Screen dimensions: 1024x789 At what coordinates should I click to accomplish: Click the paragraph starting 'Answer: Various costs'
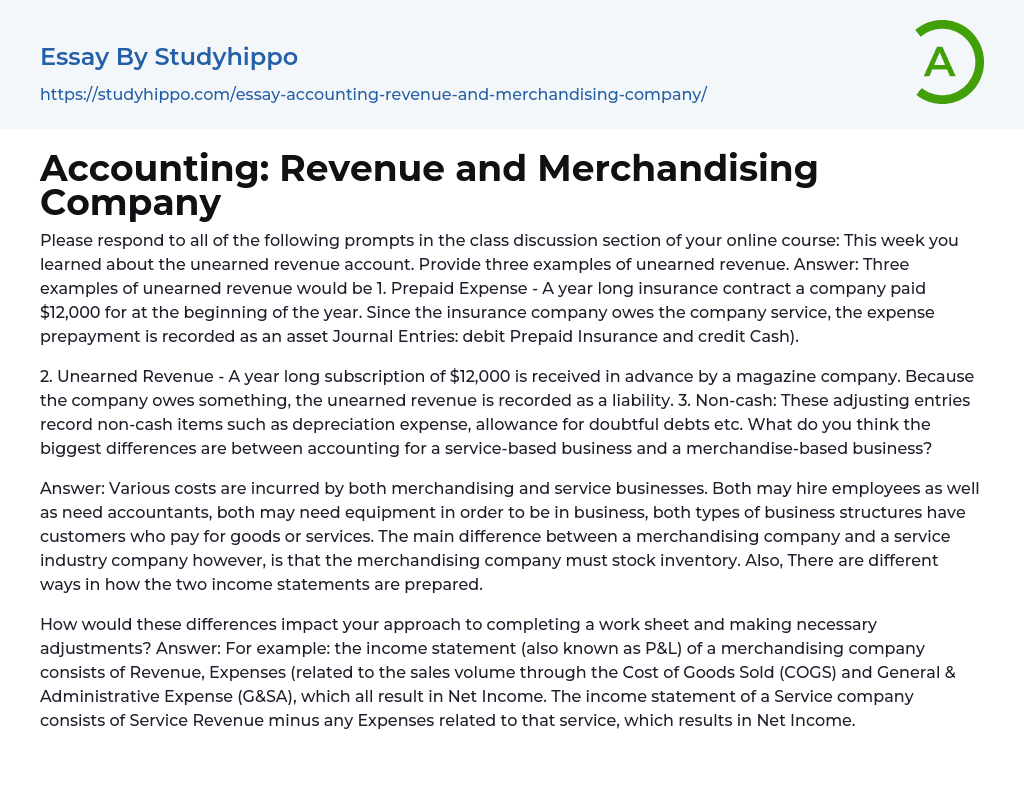500,536
